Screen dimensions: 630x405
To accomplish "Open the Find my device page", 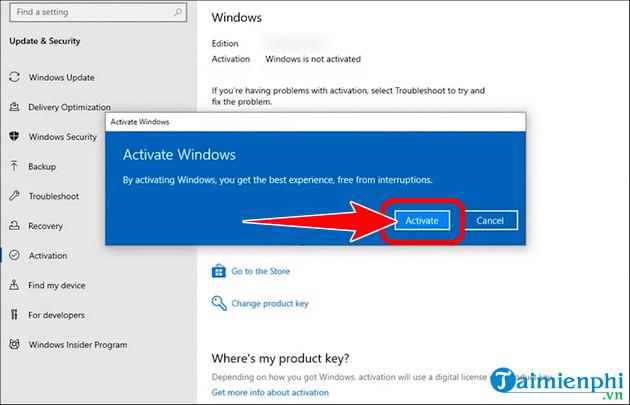I will tap(57, 286).
